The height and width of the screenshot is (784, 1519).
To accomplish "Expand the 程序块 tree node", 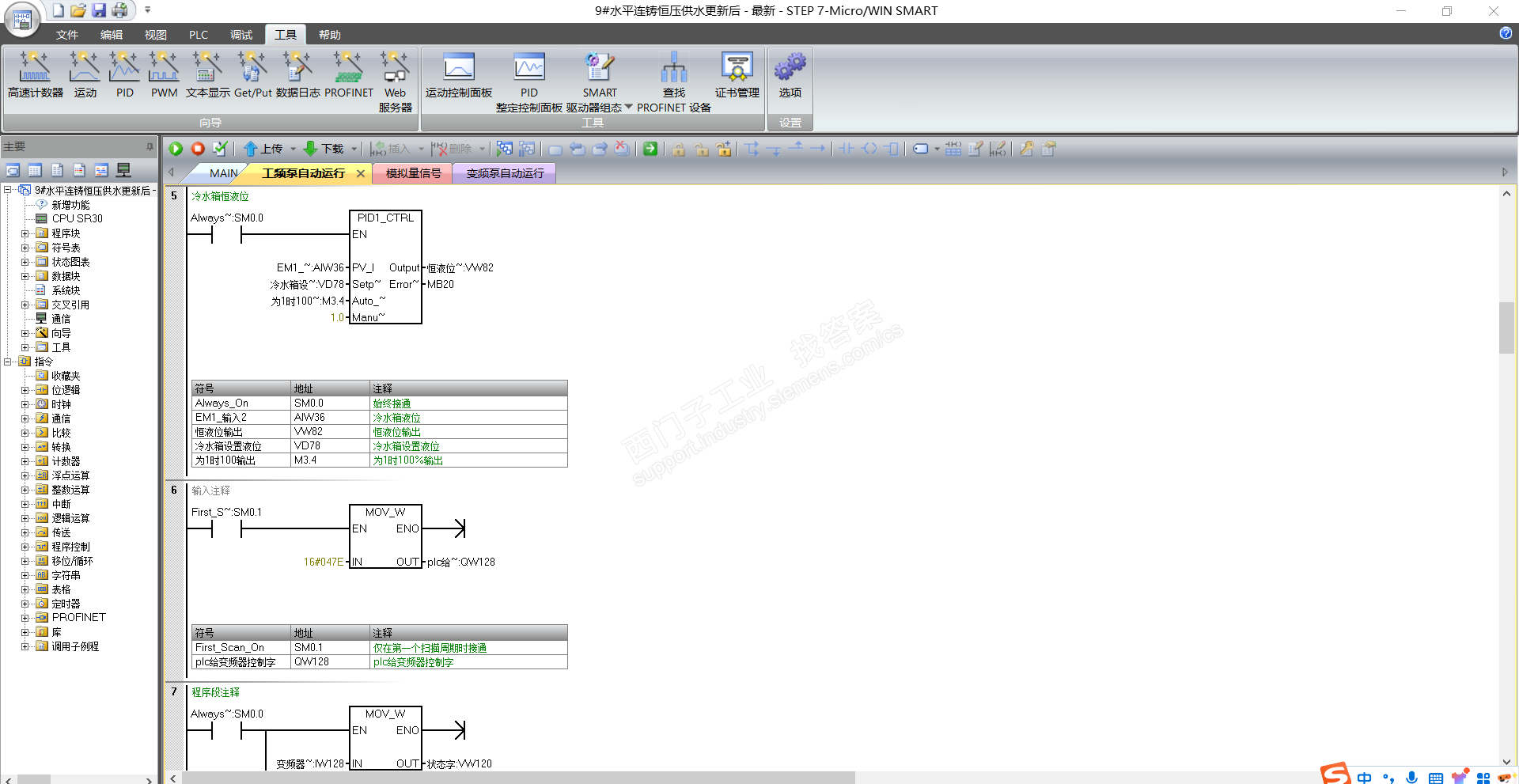I will pos(25,233).
